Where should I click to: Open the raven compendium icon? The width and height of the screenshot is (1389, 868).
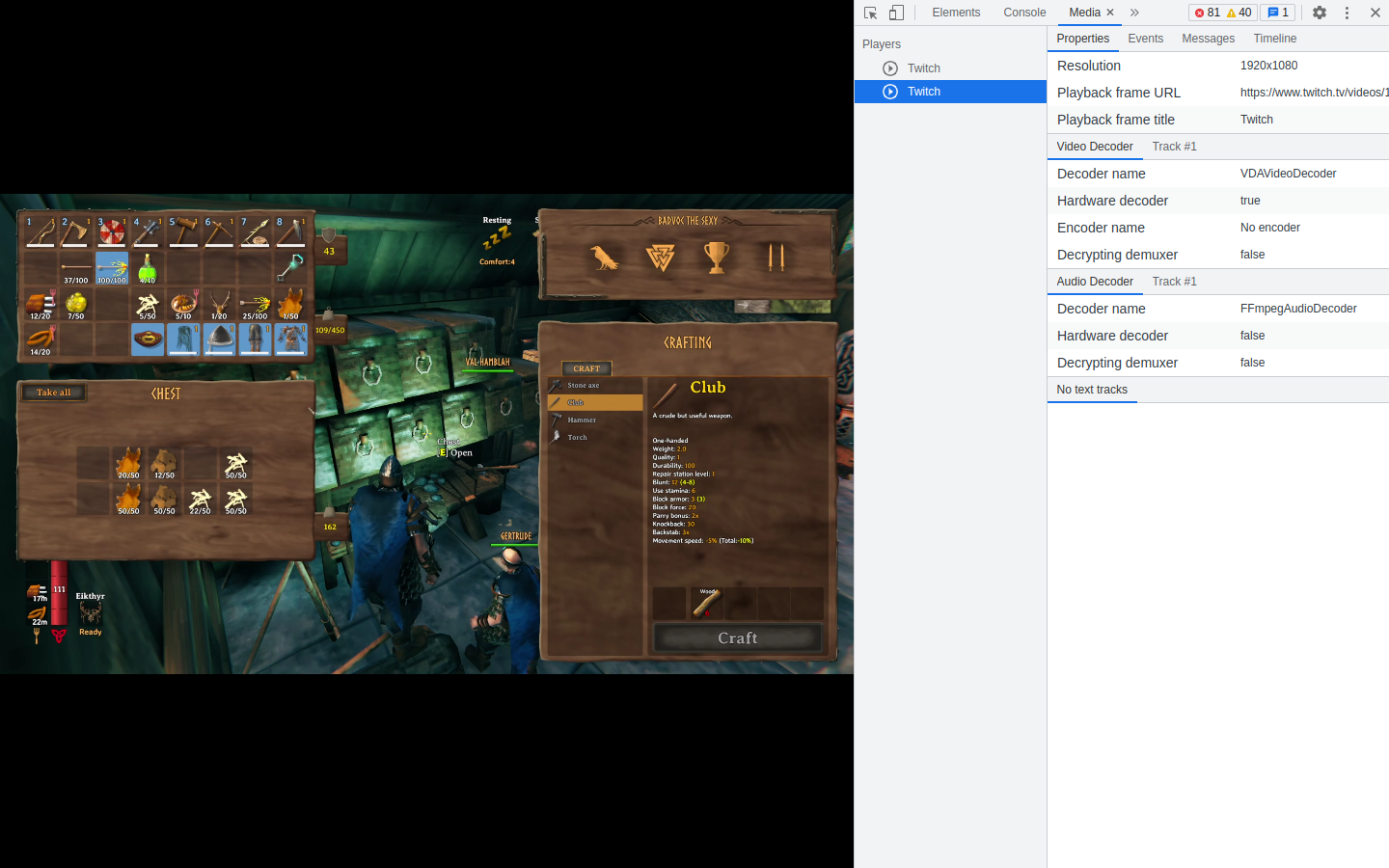605,258
